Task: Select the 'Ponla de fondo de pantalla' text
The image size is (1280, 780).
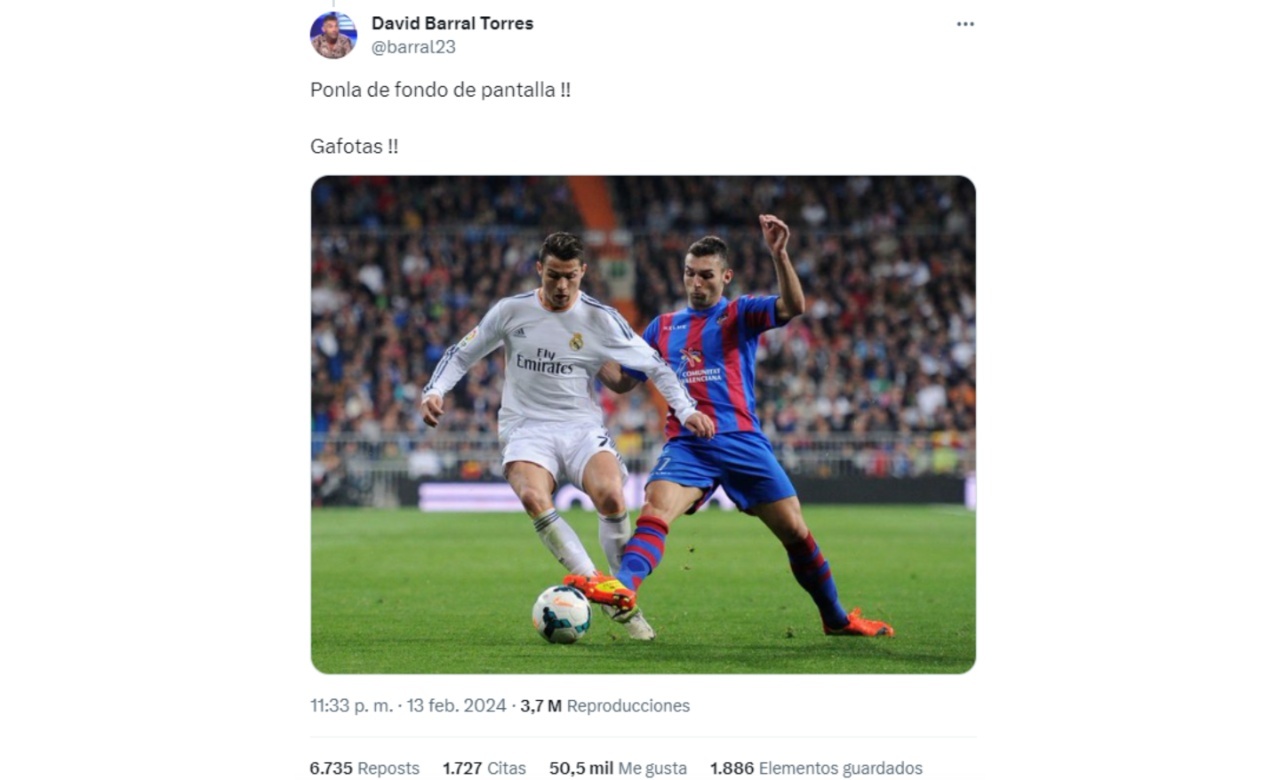Action: 440,90
